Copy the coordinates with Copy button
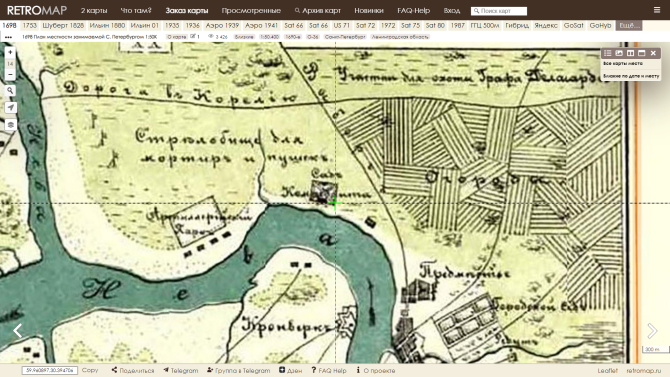Image resolution: width=670 pixels, height=377 pixels. [x=90, y=370]
